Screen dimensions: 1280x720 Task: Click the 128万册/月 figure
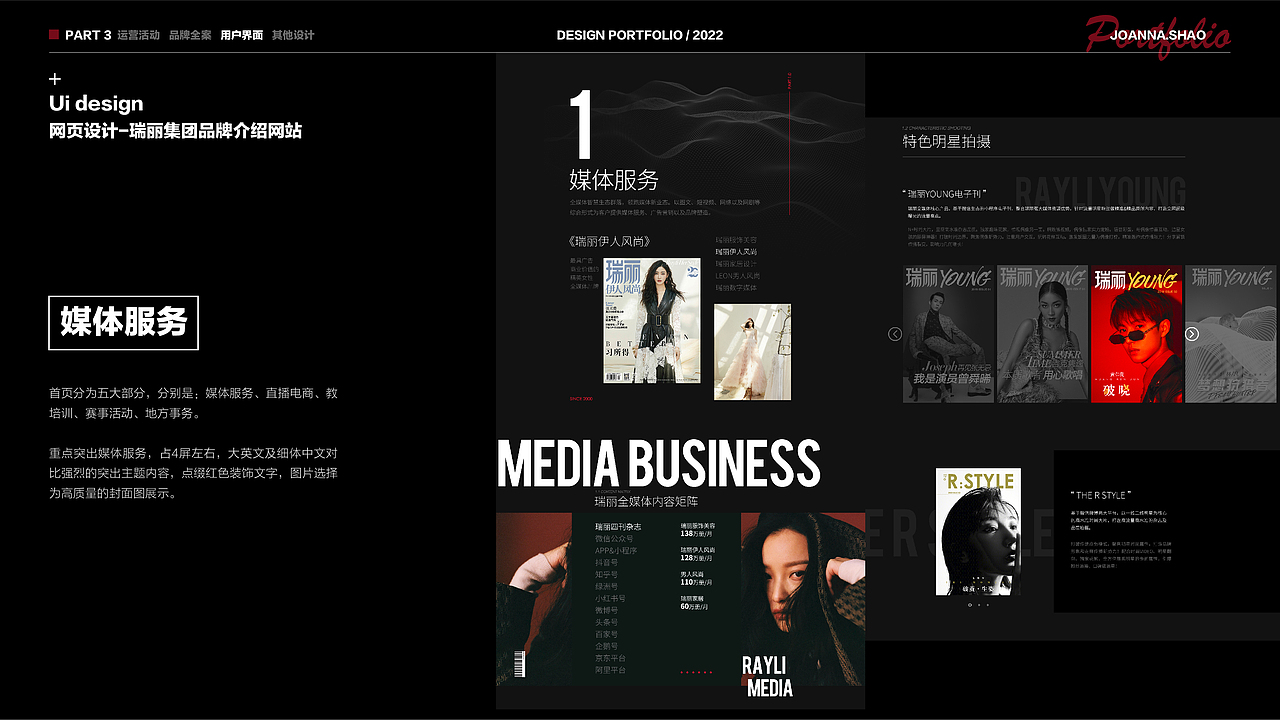coord(698,558)
